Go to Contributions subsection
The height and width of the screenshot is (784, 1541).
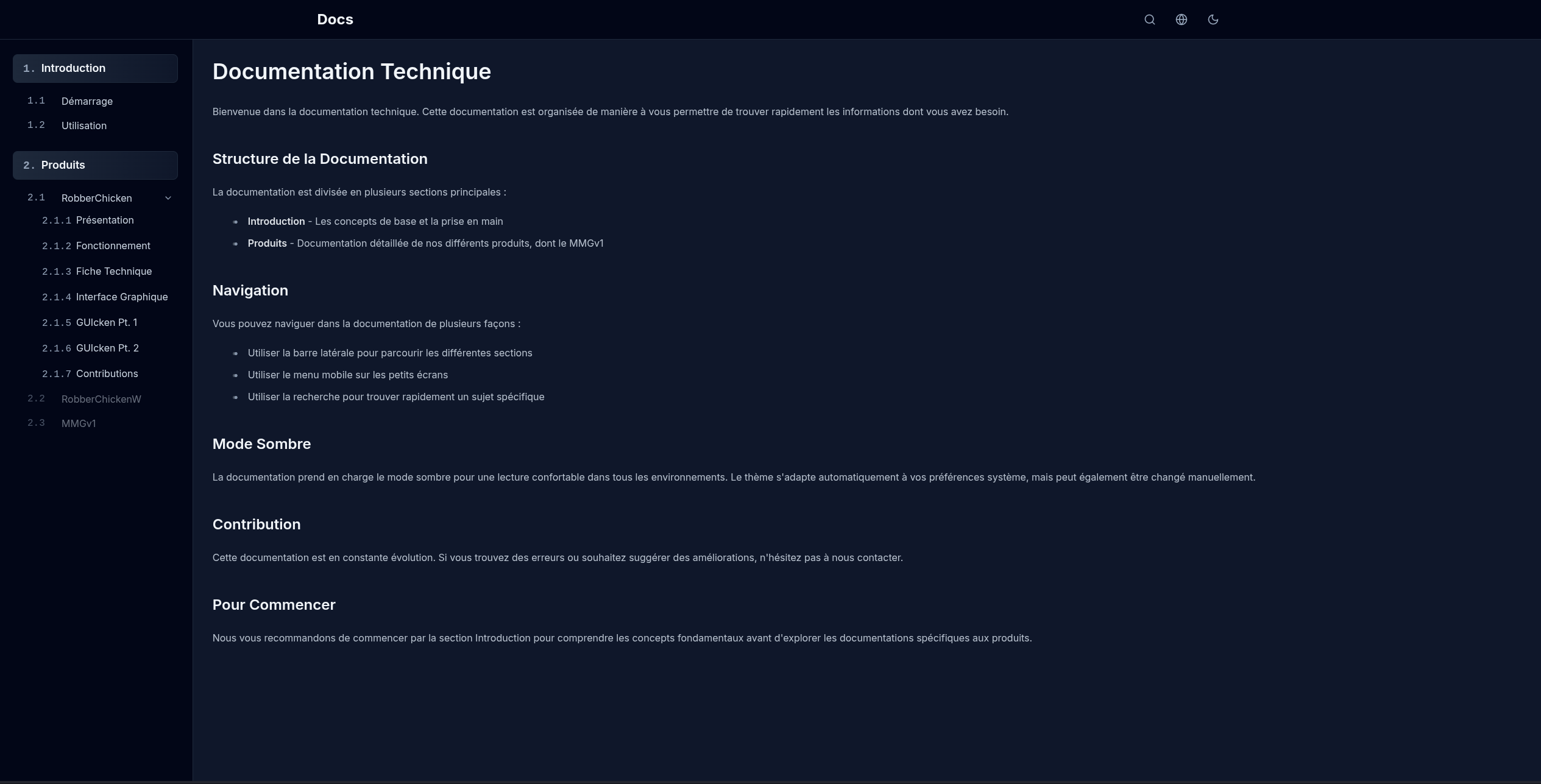pyautogui.click(x=107, y=373)
